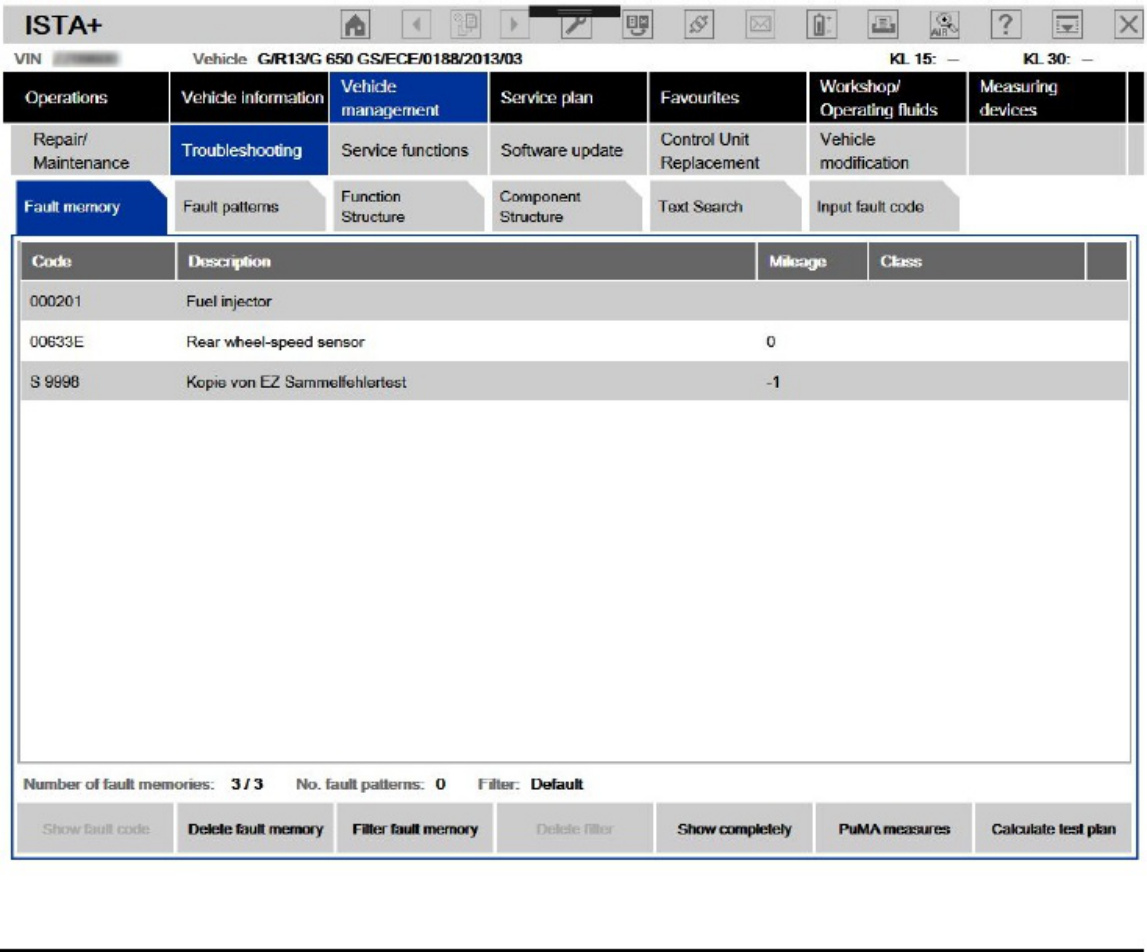
Task: Click the Show fault code button
Action: point(96,829)
